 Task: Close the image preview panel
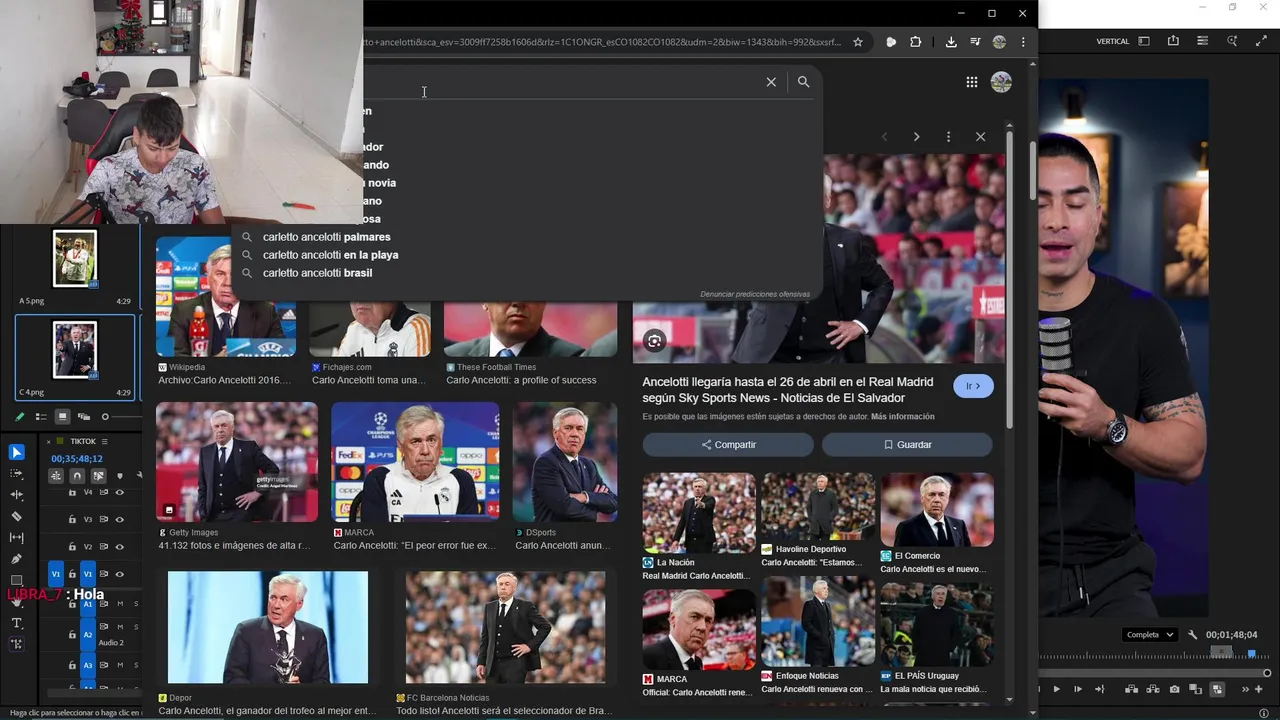coord(980,136)
